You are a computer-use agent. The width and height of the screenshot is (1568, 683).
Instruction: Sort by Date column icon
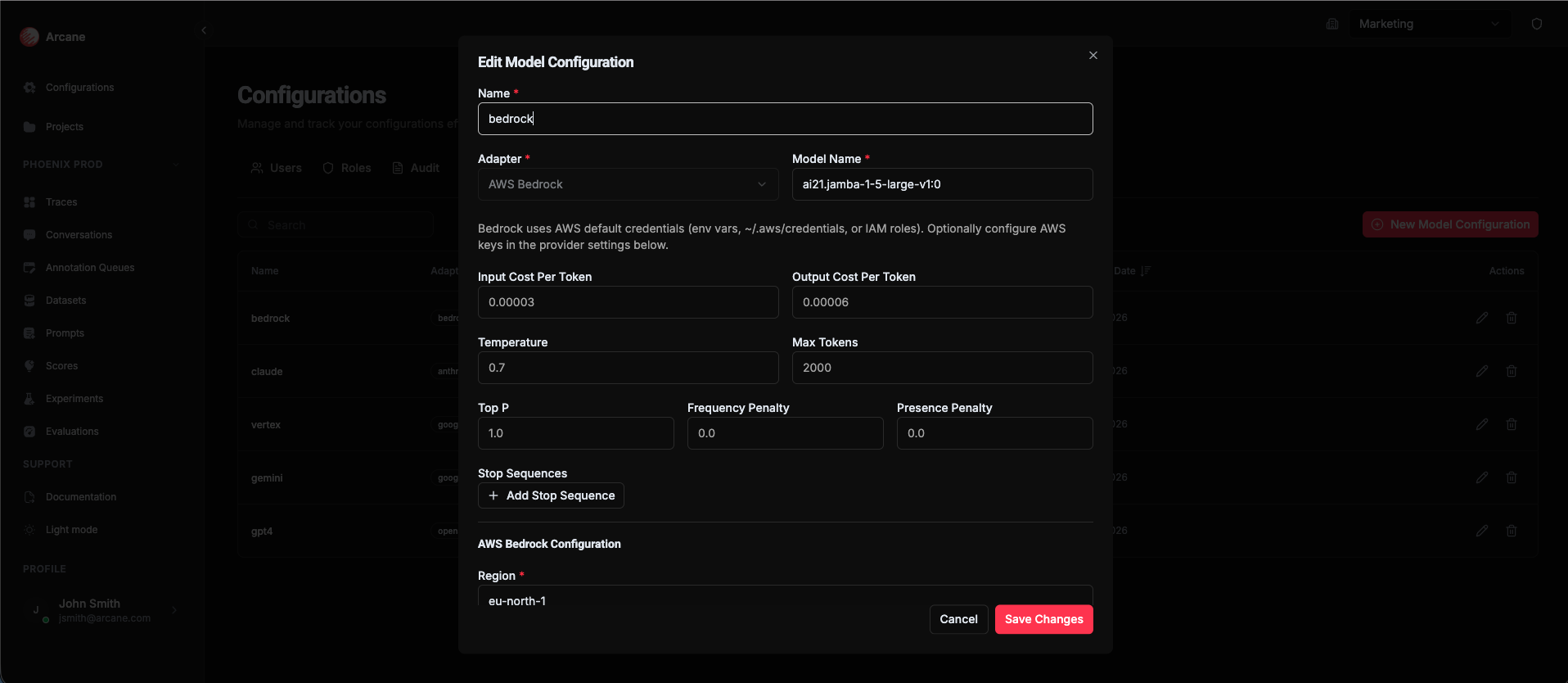tap(1146, 271)
